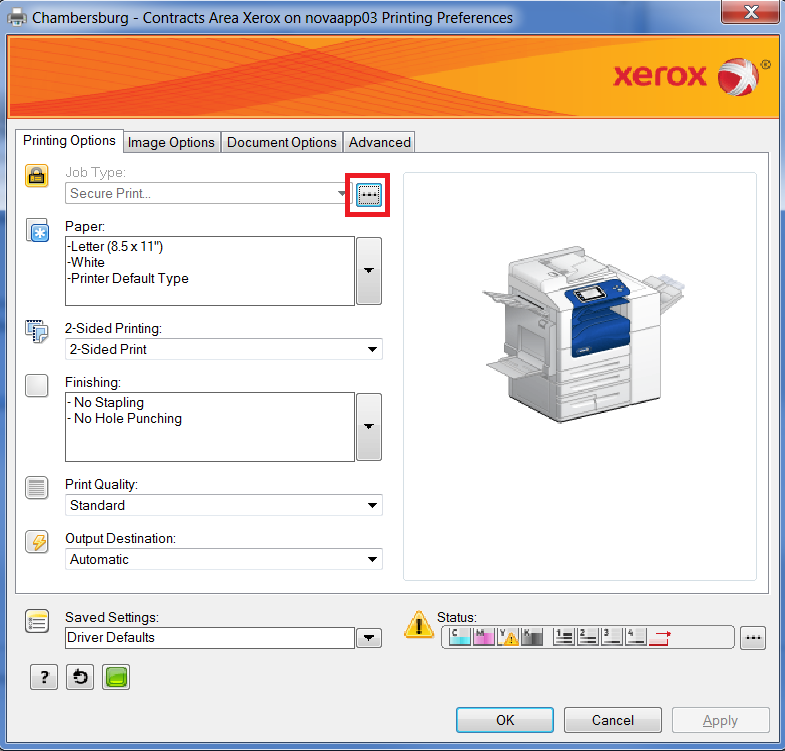This screenshot has height=751, width=785.
Task: Expand the Saved Settings dropdown arrow
Action: pyautogui.click(x=369, y=638)
